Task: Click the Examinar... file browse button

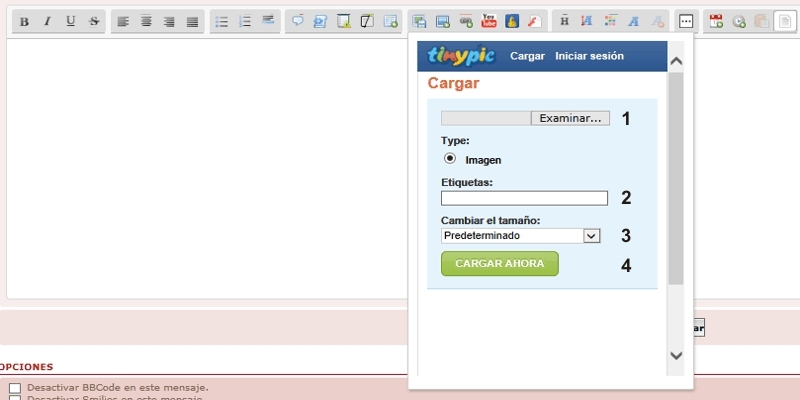Action: [570, 118]
